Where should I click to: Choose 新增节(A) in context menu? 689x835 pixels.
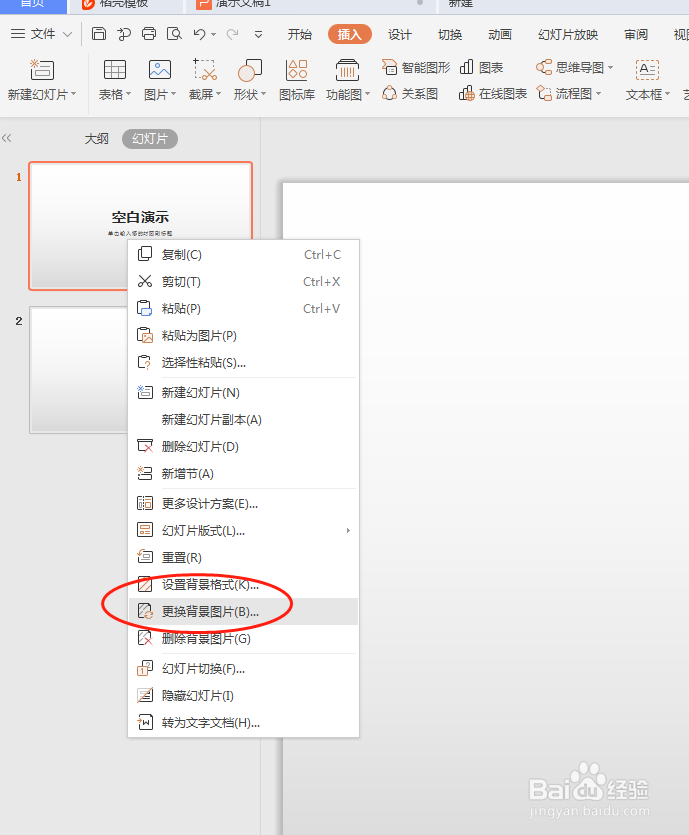tap(243, 474)
